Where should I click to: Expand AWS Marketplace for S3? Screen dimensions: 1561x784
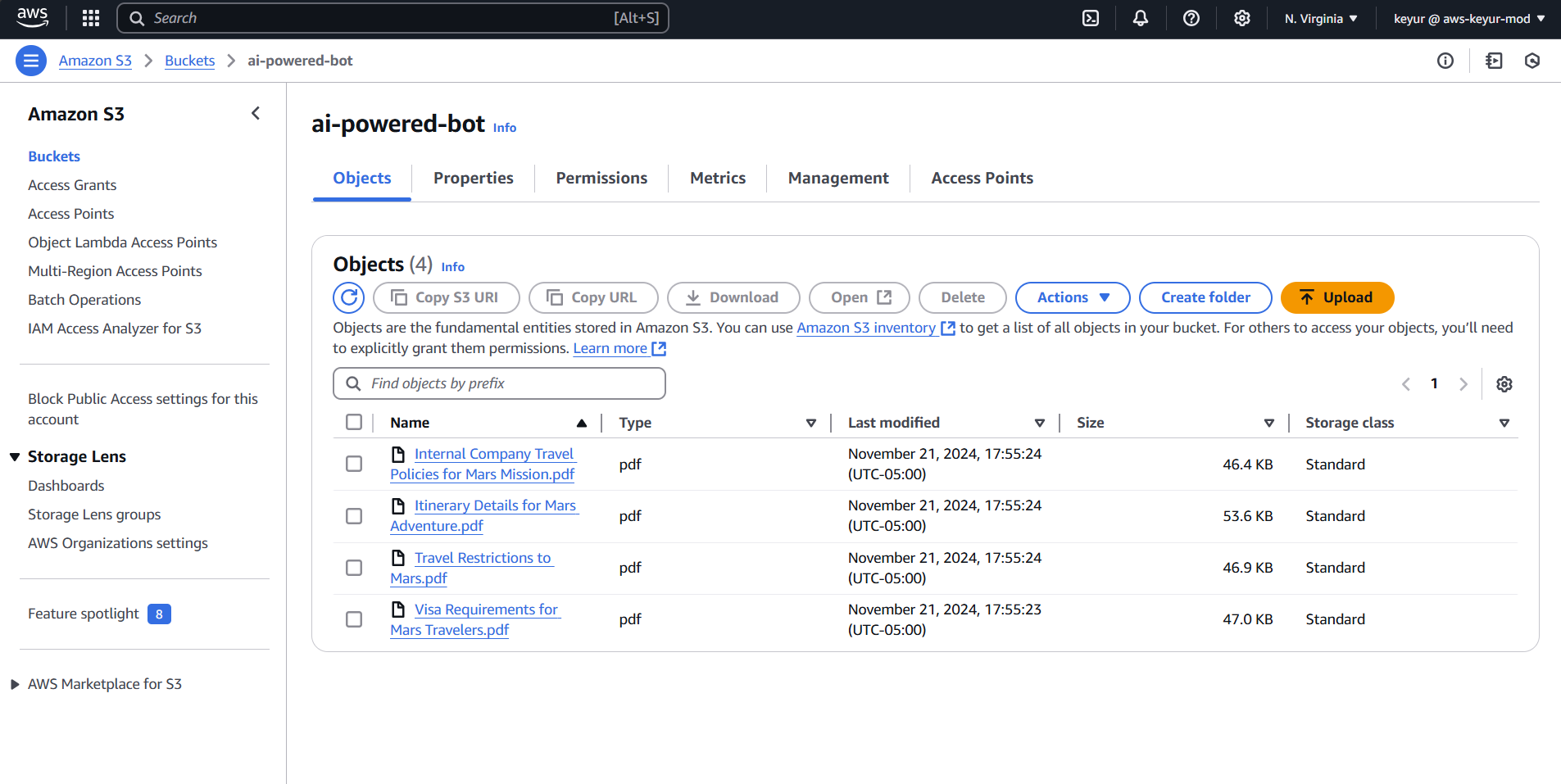15,684
